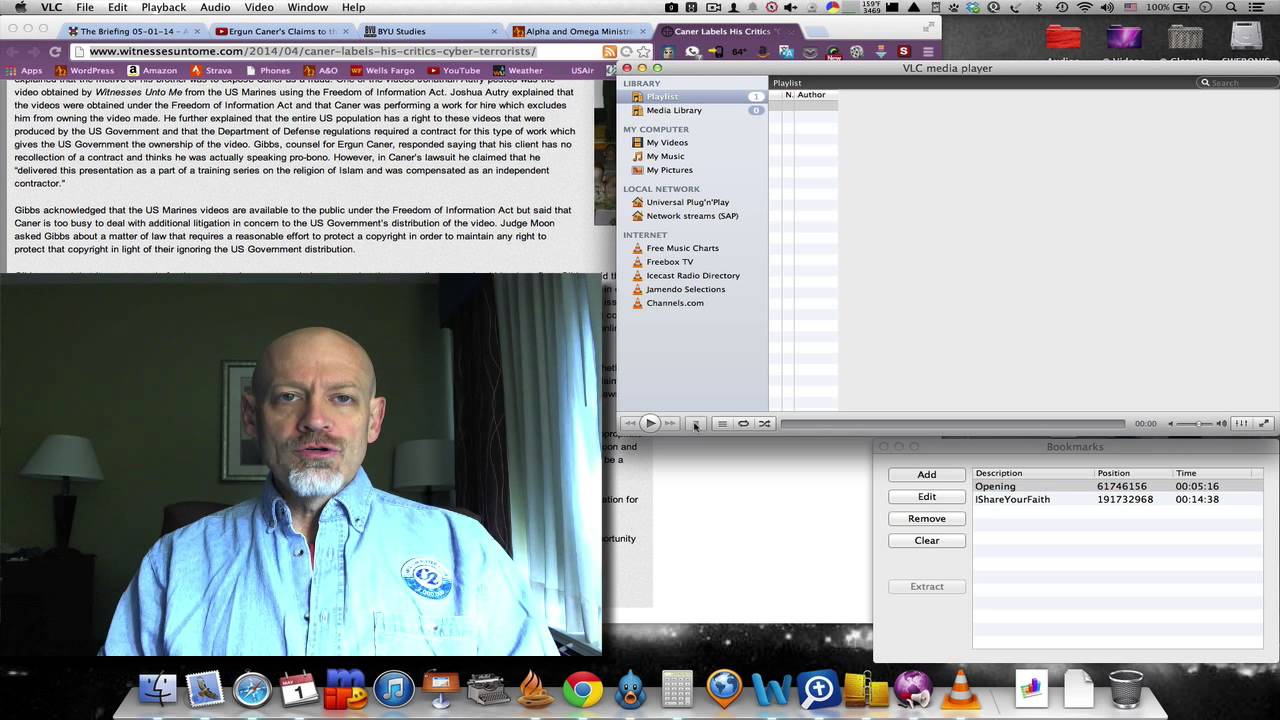Screen dimensions: 1280x720
Task: Open the Audio menu
Action: (215, 8)
